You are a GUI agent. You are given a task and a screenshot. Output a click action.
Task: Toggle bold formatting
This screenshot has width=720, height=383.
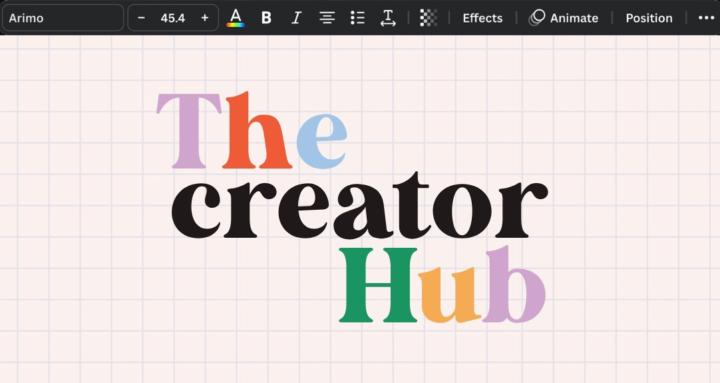click(x=266, y=18)
